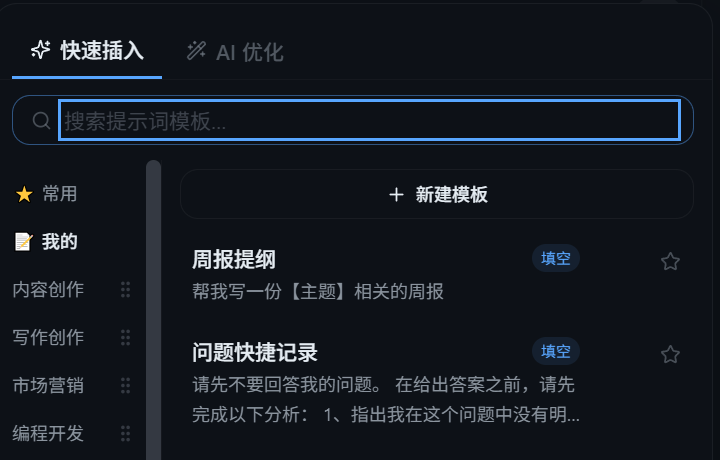
Task: Click the 新建模板 button
Action: pyautogui.click(x=437, y=194)
